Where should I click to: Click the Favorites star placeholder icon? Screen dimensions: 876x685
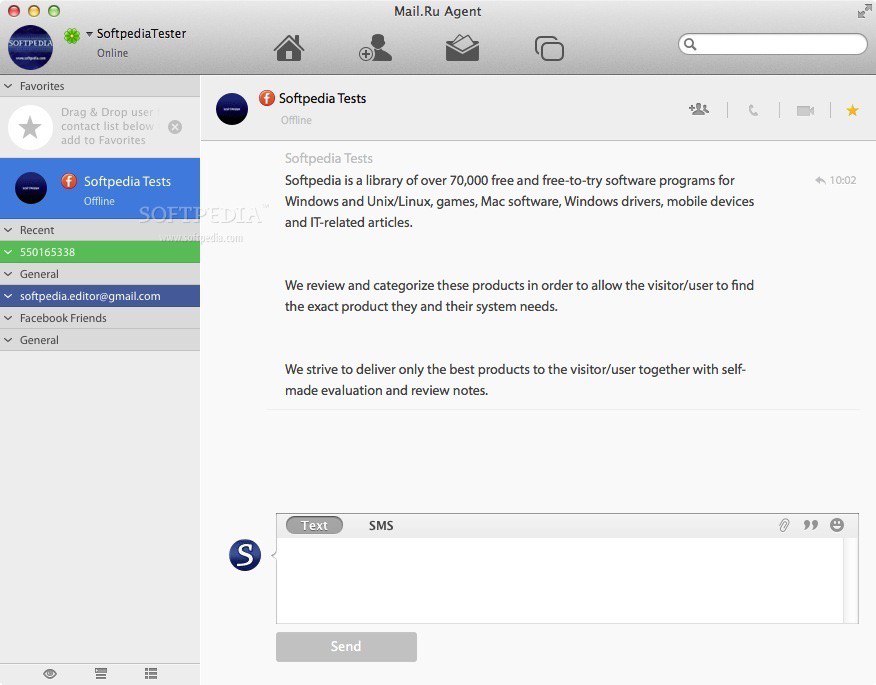point(30,127)
